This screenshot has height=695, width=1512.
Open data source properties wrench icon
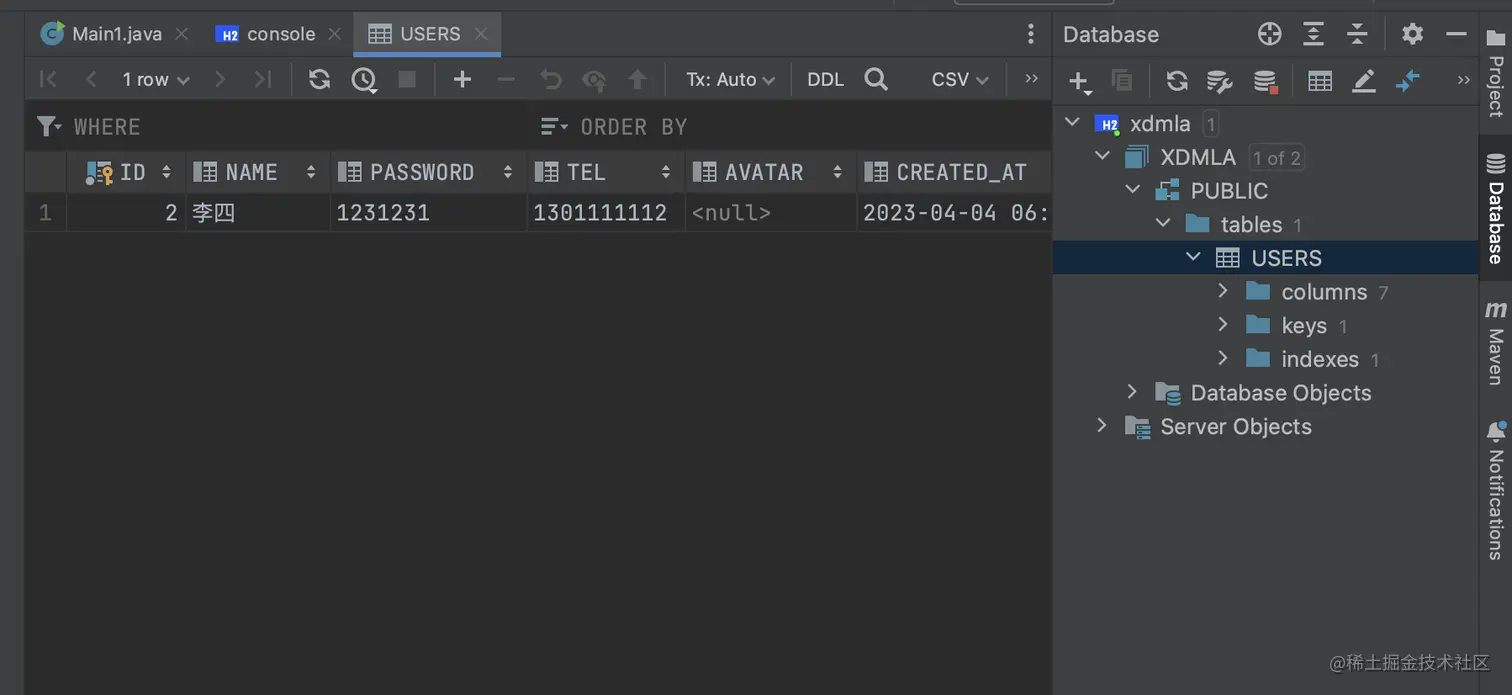point(1220,81)
